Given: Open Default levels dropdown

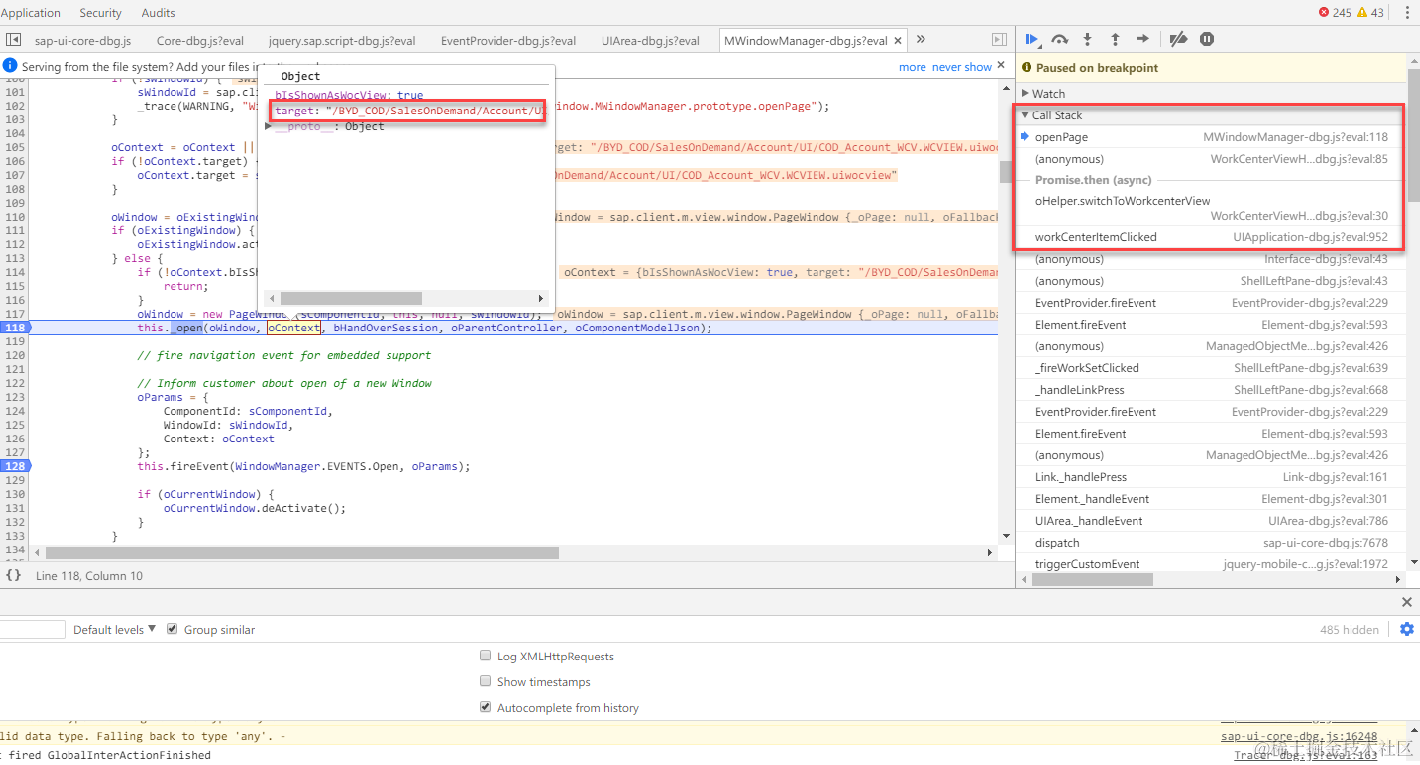Looking at the screenshot, I should (x=114, y=629).
